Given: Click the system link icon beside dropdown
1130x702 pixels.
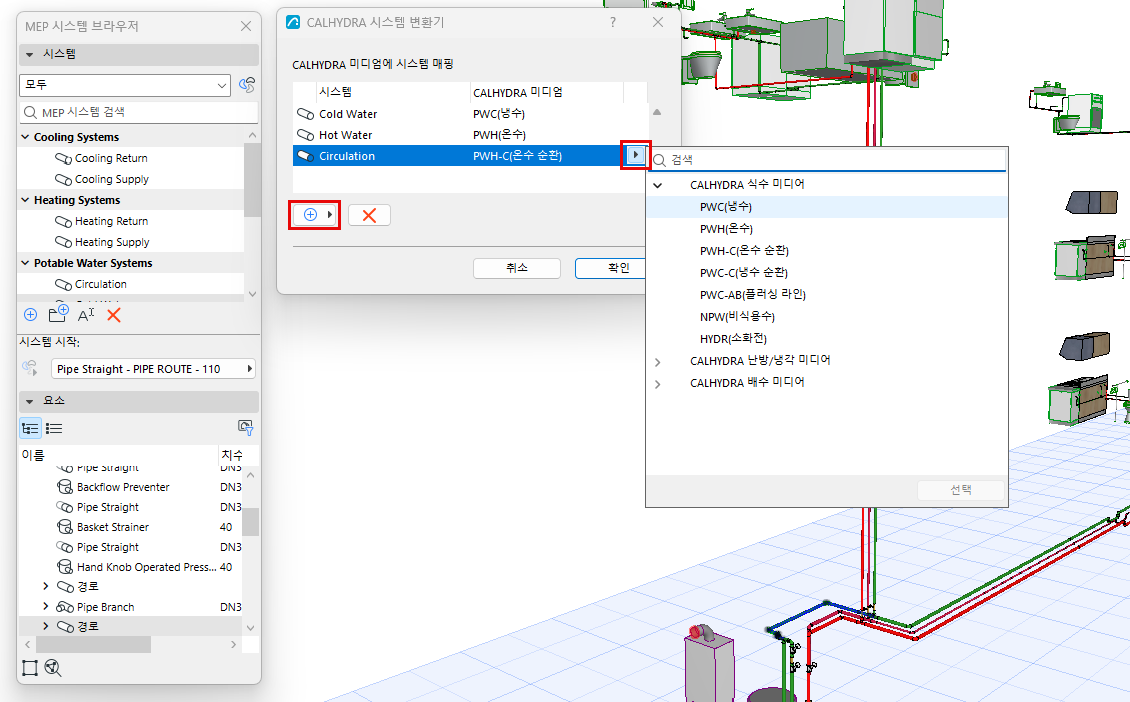Looking at the screenshot, I should tap(246, 85).
